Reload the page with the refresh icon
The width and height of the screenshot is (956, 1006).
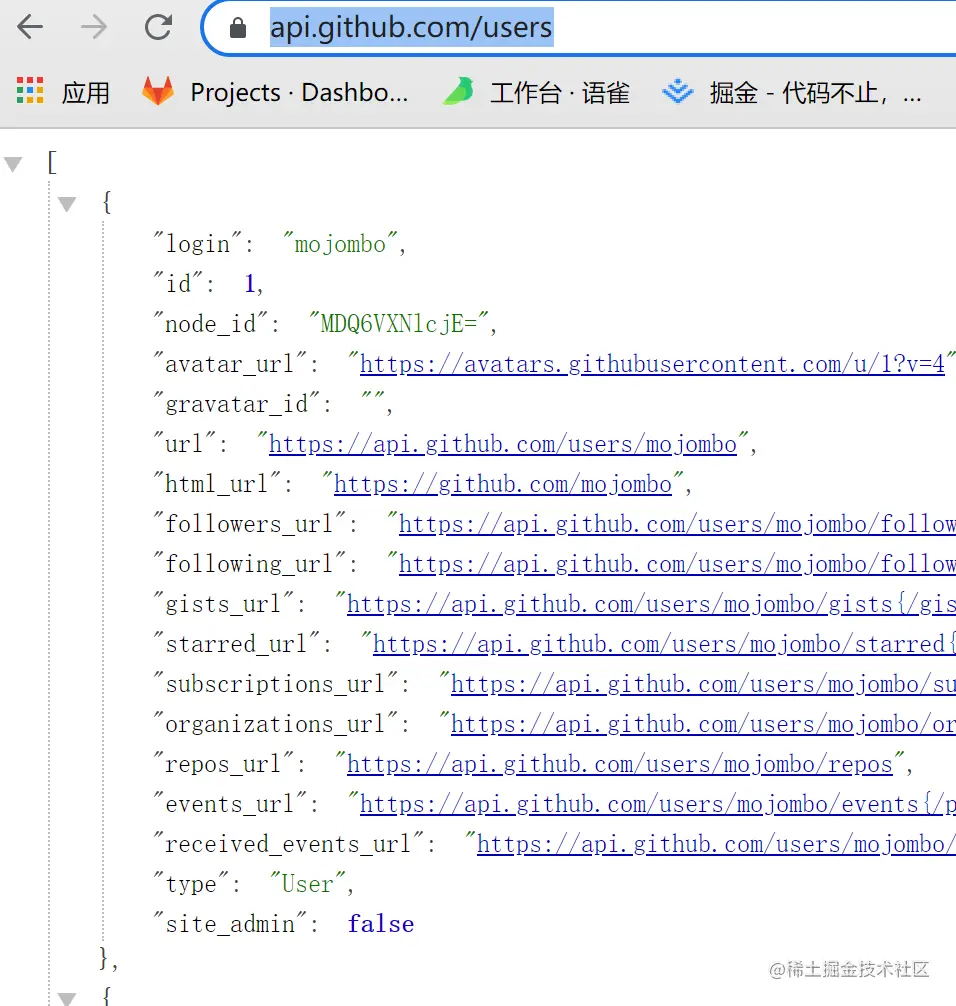[158, 27]
